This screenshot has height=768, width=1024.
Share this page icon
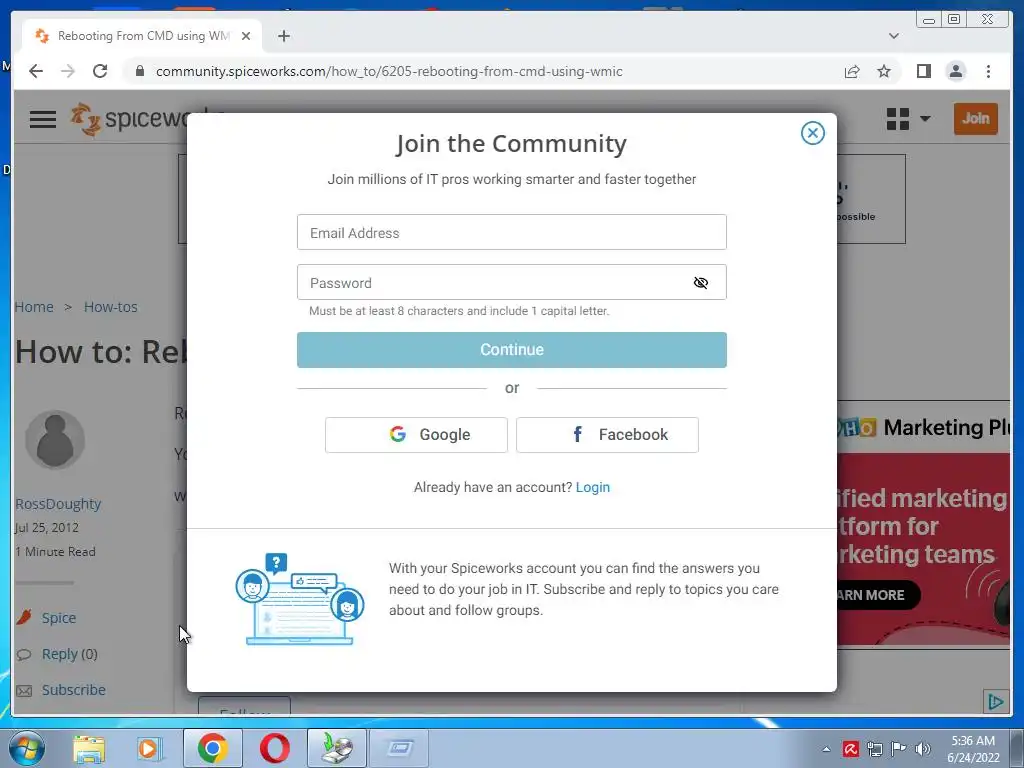pyautogui.click(x=852, y=71)
